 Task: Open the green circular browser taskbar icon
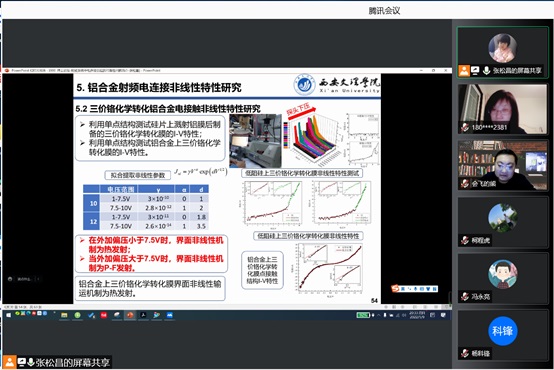tap(77, 315)
